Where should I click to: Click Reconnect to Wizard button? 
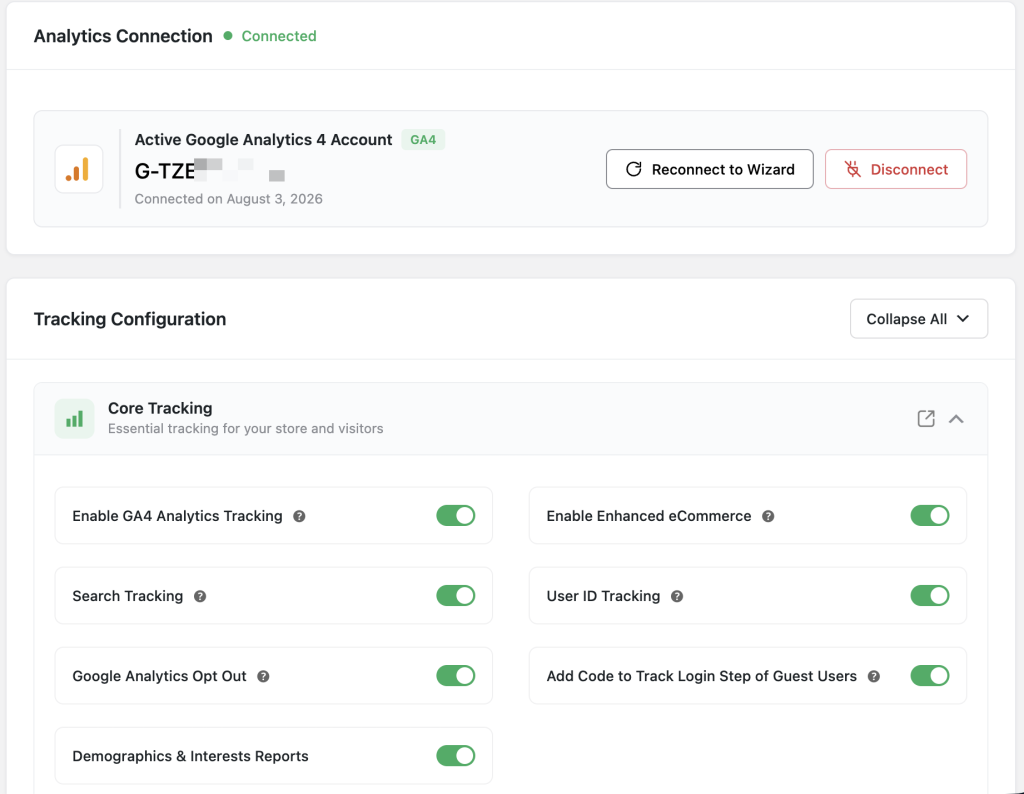pyautogui.click(x=709, y=169)
